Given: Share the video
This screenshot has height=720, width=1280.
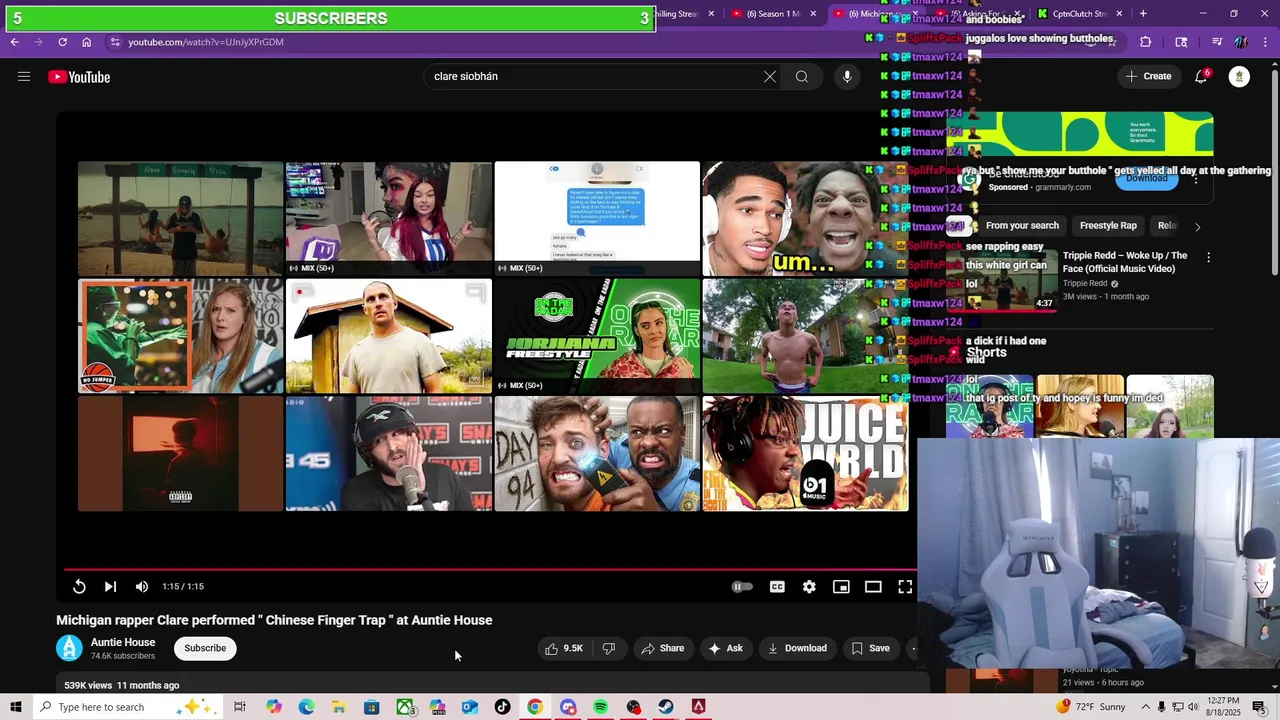Looking at the screenshot, I should pyautogui.click(x=663, y=648).
